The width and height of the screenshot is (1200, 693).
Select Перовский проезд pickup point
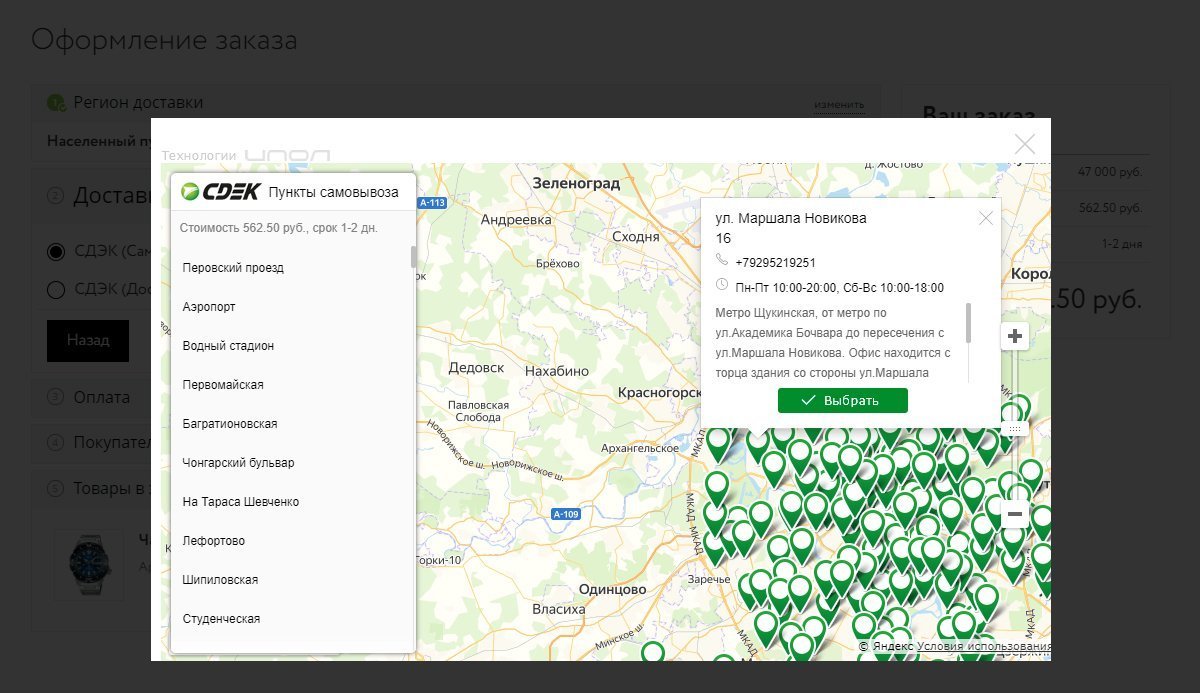pyautogui.click(x=234, y=268)
